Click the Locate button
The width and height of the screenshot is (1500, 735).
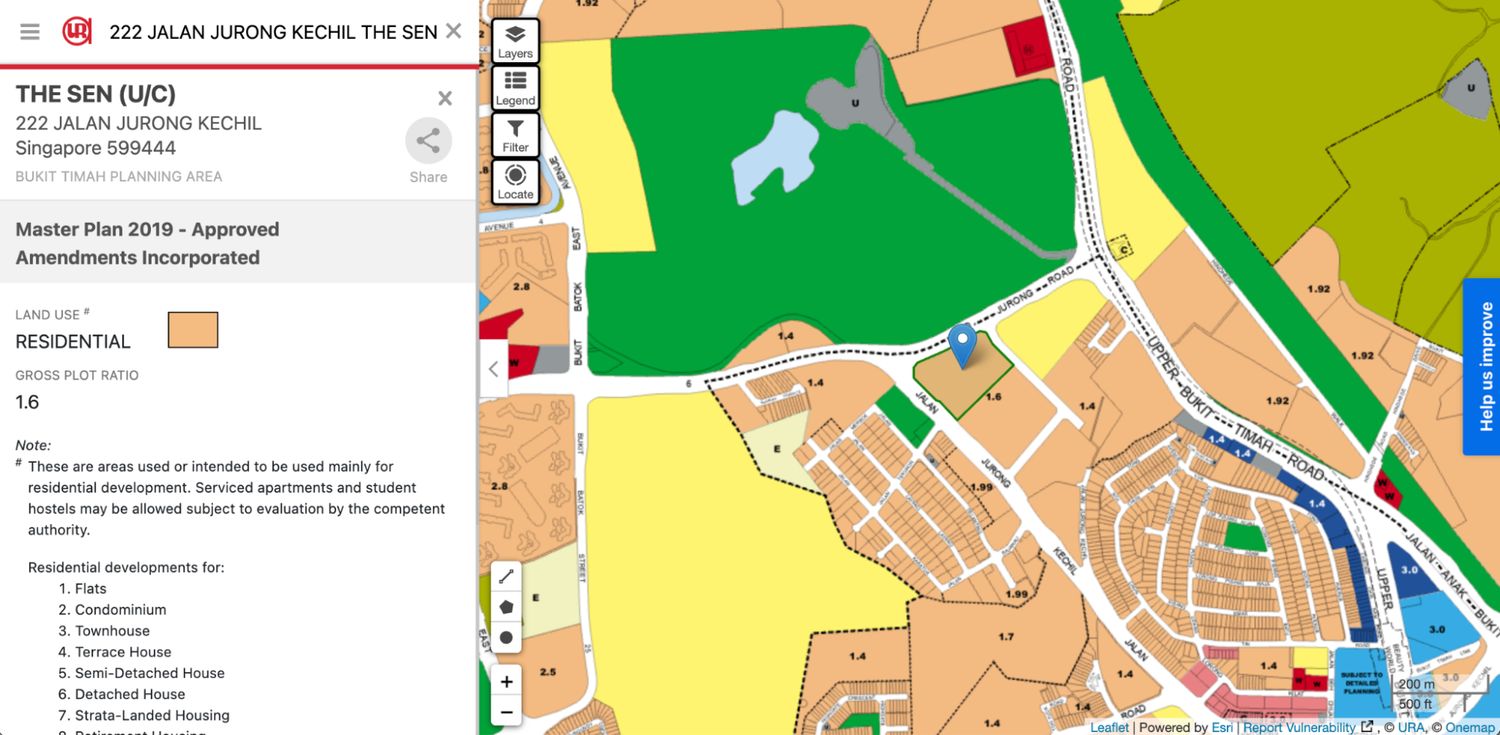(x=515, y=182)
